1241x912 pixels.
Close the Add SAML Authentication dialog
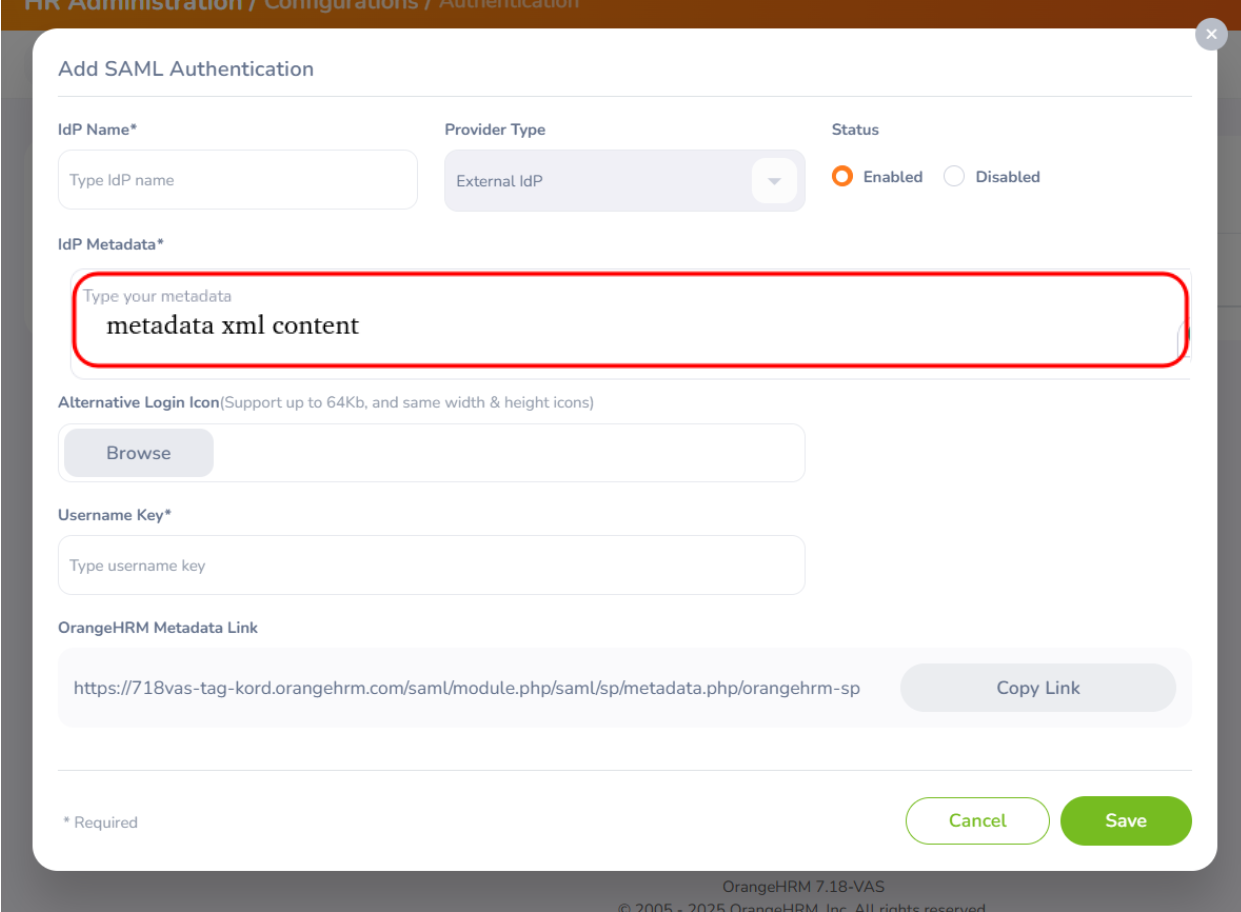click(1211, 34)
